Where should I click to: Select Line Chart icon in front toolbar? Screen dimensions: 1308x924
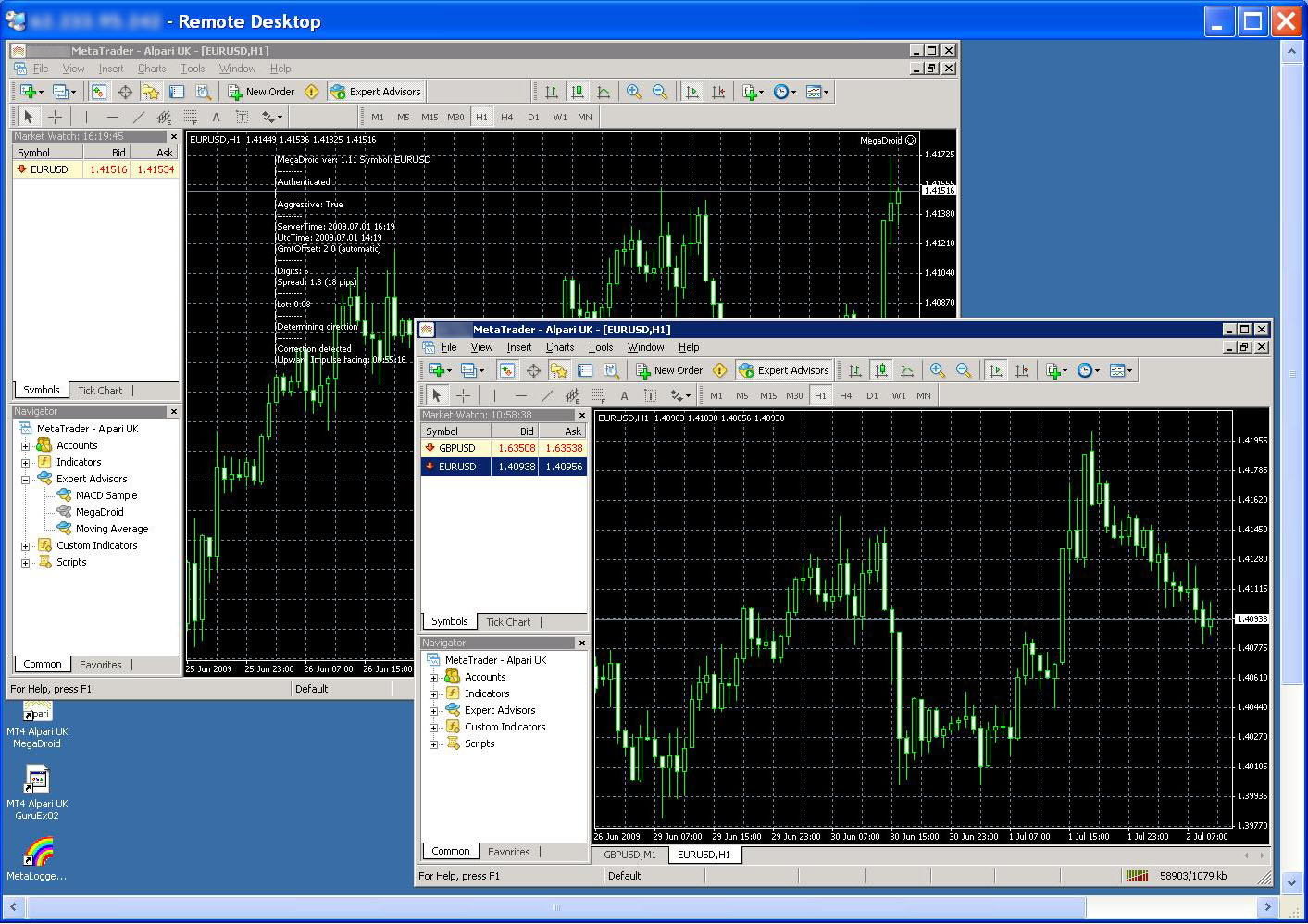[907, 370]
